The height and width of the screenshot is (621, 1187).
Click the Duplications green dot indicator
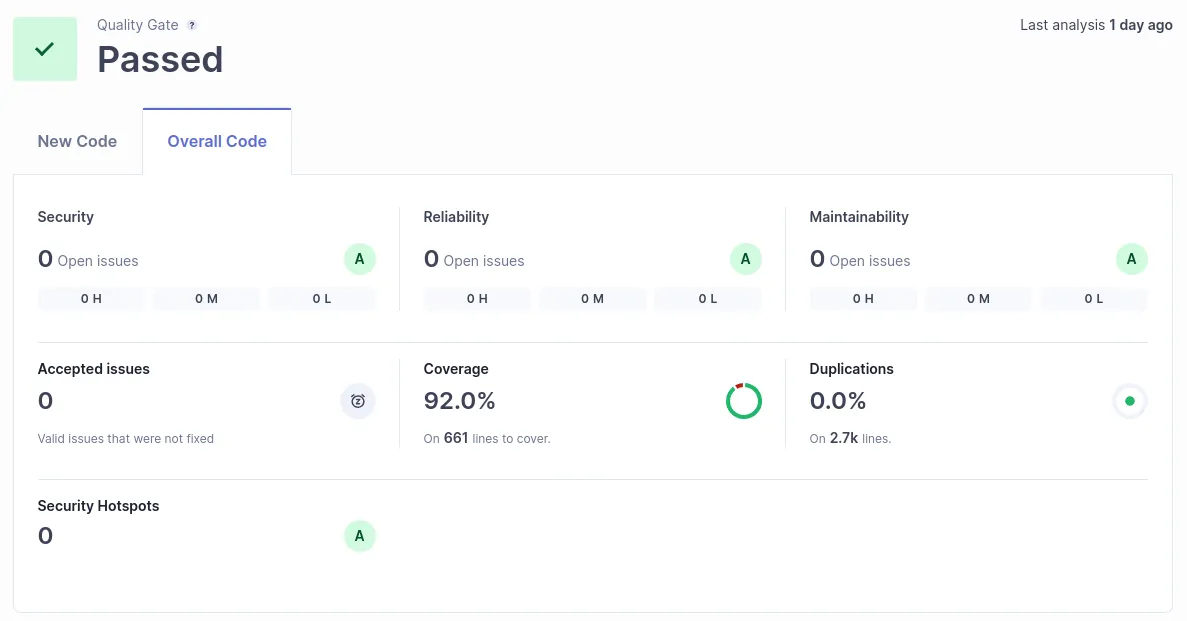coord(1130,401)
